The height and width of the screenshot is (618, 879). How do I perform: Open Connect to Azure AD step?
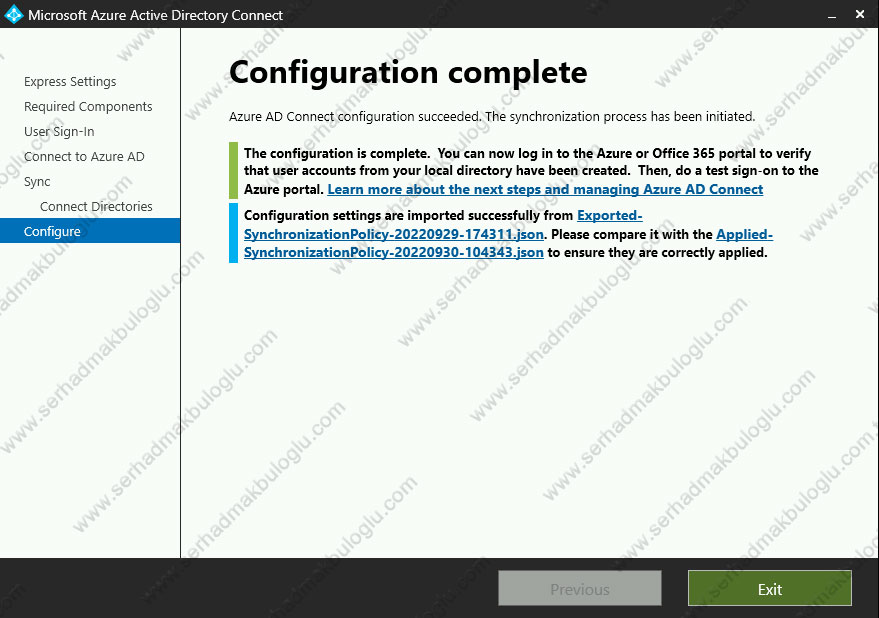[x=84, y=156]
